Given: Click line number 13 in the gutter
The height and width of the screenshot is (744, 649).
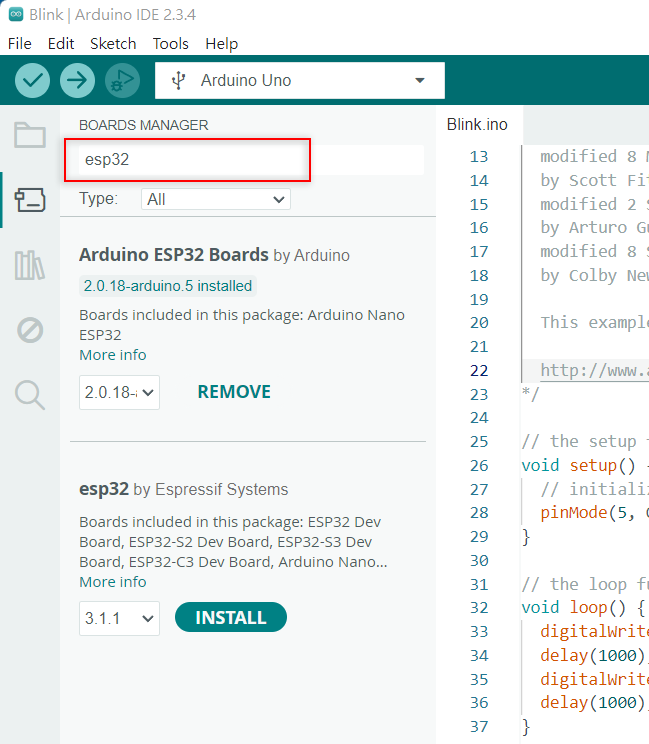Looking at the screenshot, I should click(x=479, y=157).
